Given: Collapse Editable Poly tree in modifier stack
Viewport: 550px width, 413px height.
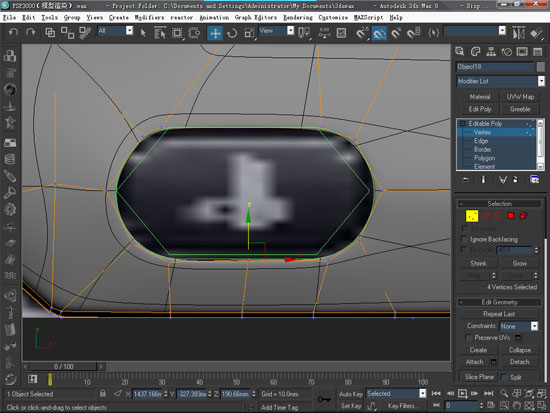Looking at the screenshot, I should pos(463,124).
